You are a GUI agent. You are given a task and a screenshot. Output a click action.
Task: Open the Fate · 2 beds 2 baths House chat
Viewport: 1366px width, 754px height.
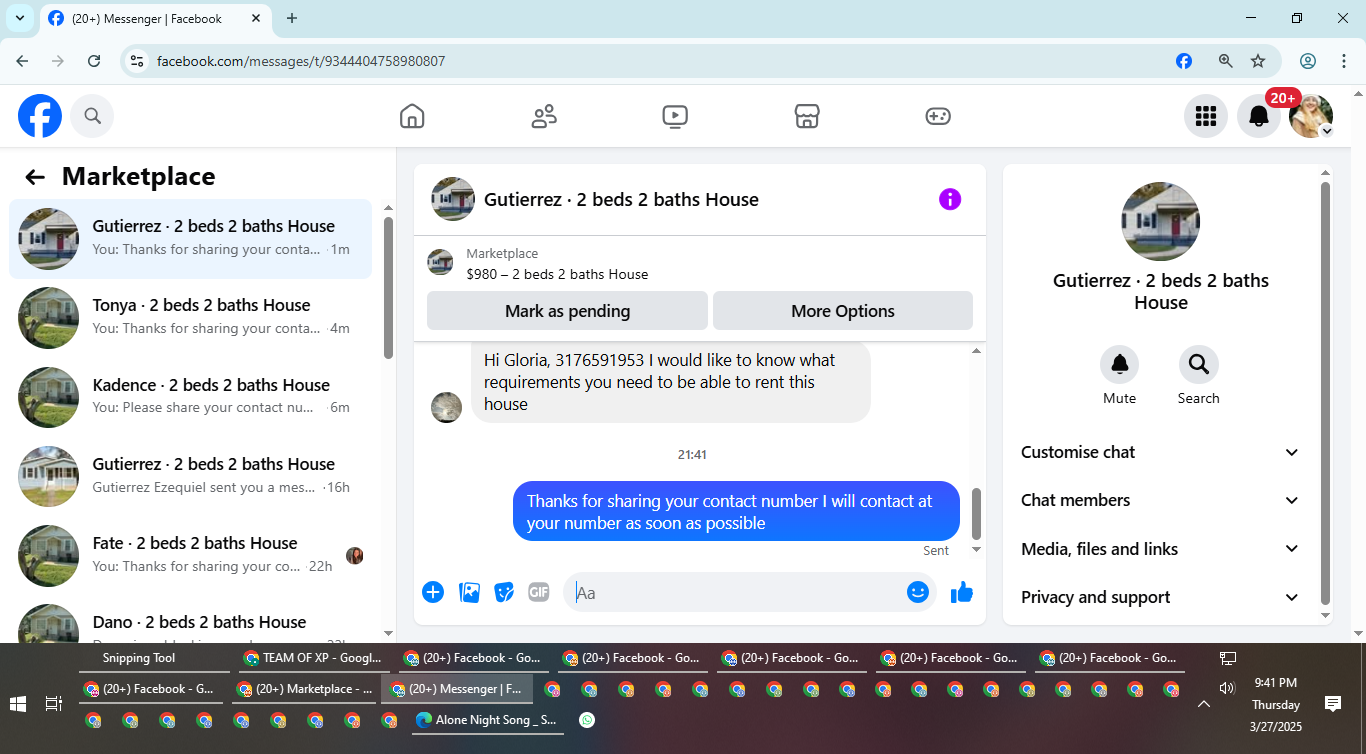tap(191, 555)
